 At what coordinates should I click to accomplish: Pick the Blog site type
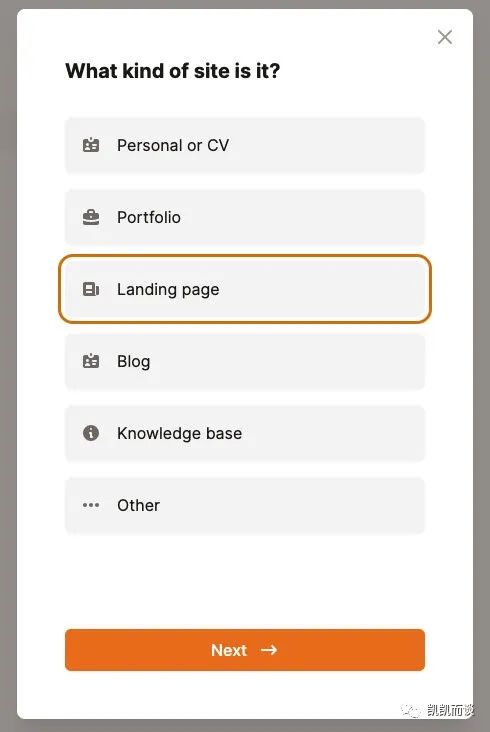click(245, 361)
